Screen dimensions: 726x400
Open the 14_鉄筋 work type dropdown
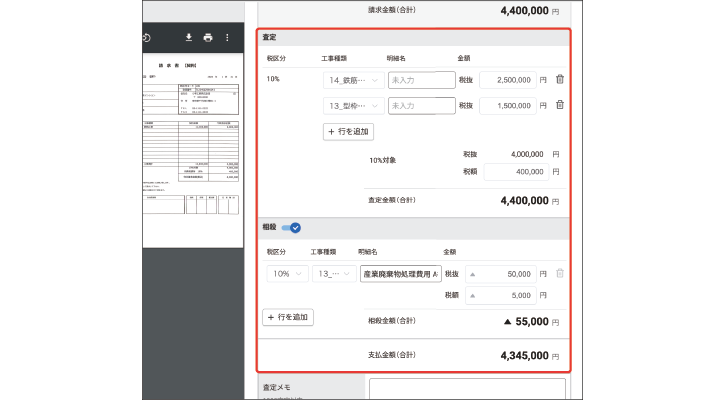[x=354, y=80]
